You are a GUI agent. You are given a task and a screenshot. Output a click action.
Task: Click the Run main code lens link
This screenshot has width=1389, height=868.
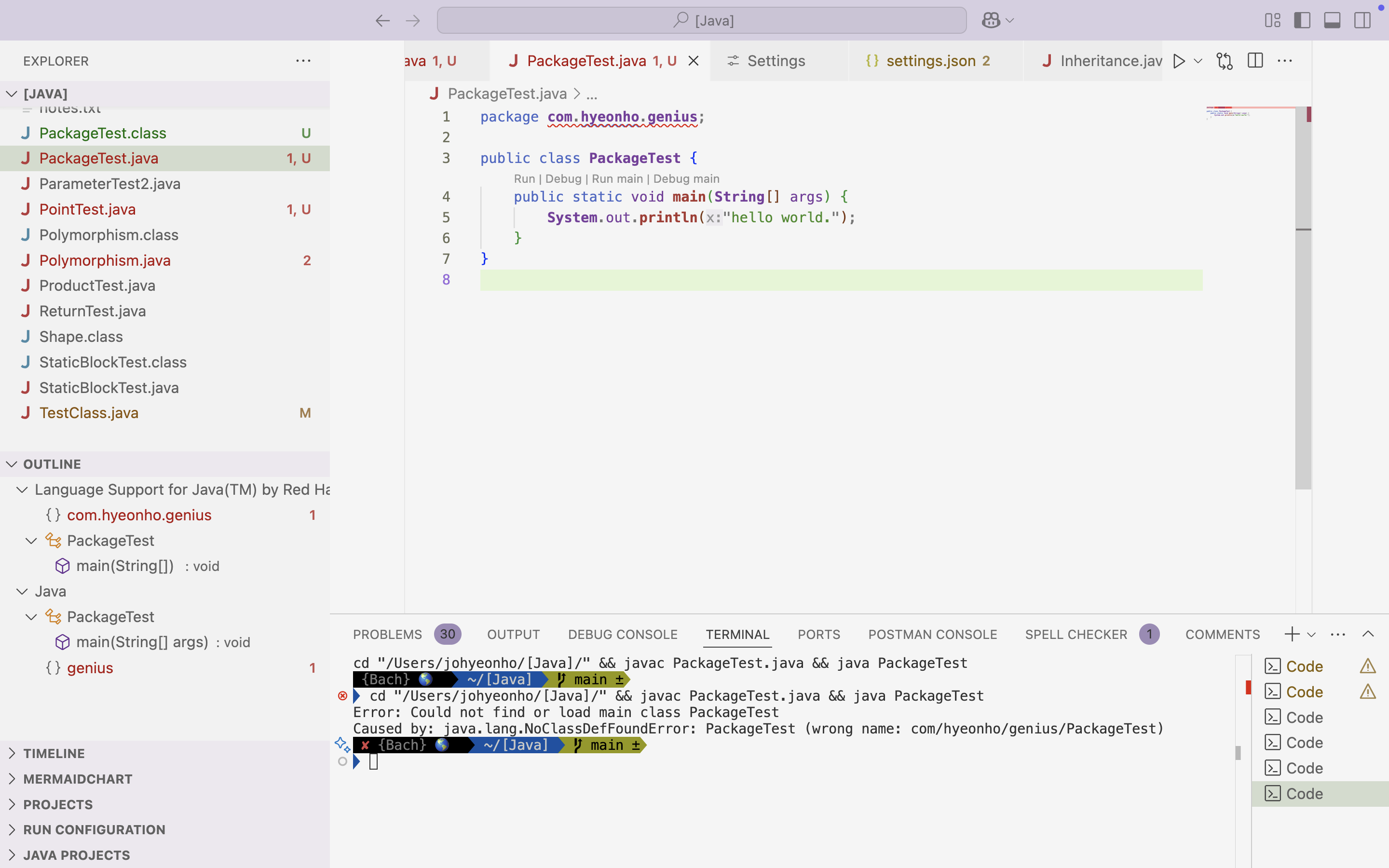(x=617, y=179)
